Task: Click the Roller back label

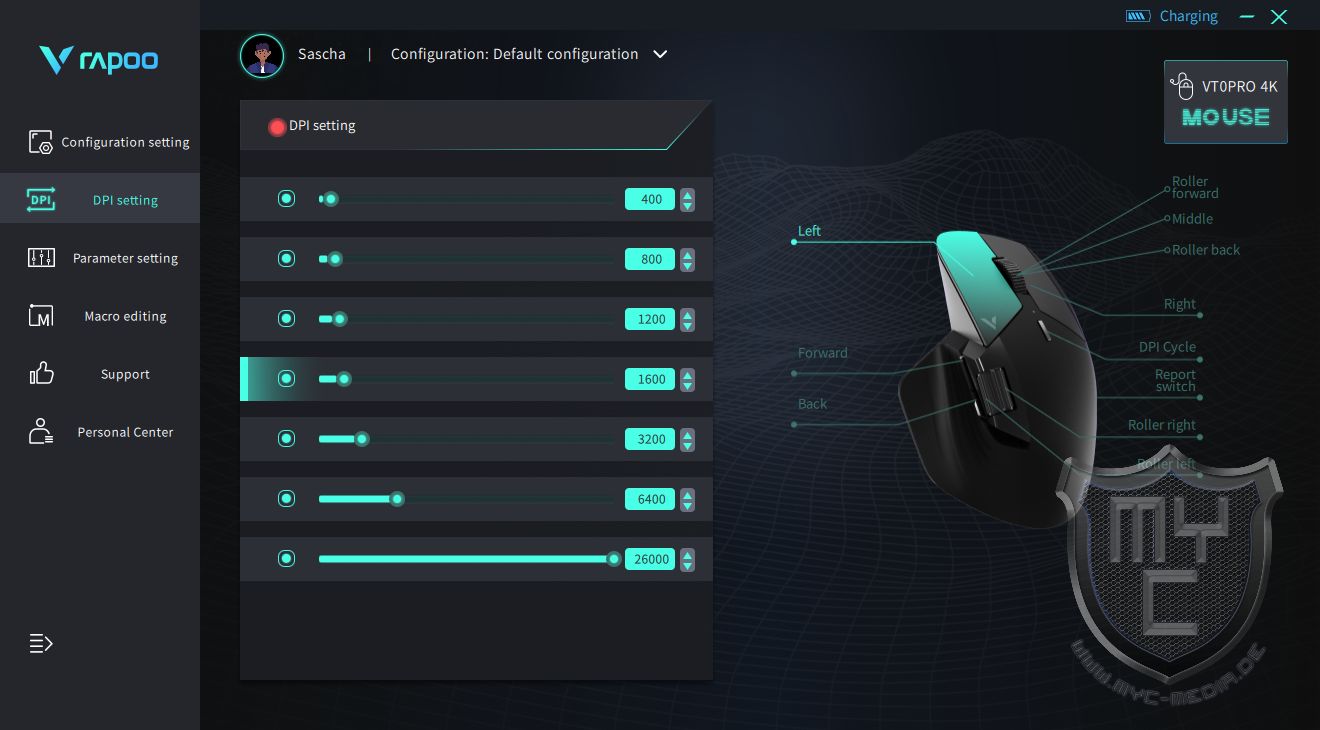Action: click(1206, 250)
